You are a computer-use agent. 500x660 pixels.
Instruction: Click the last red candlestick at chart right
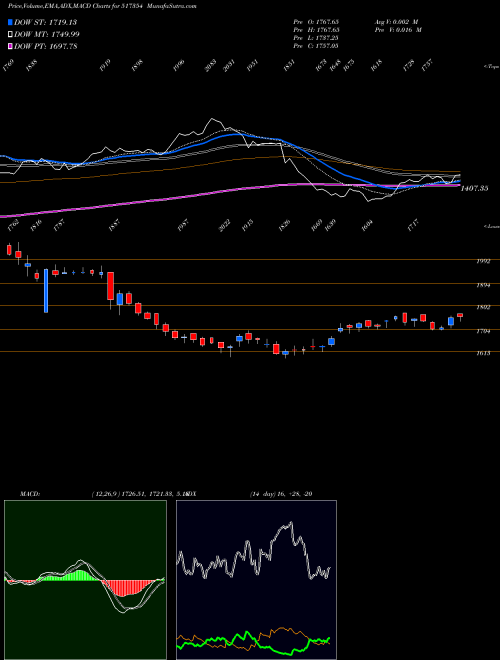460,315
